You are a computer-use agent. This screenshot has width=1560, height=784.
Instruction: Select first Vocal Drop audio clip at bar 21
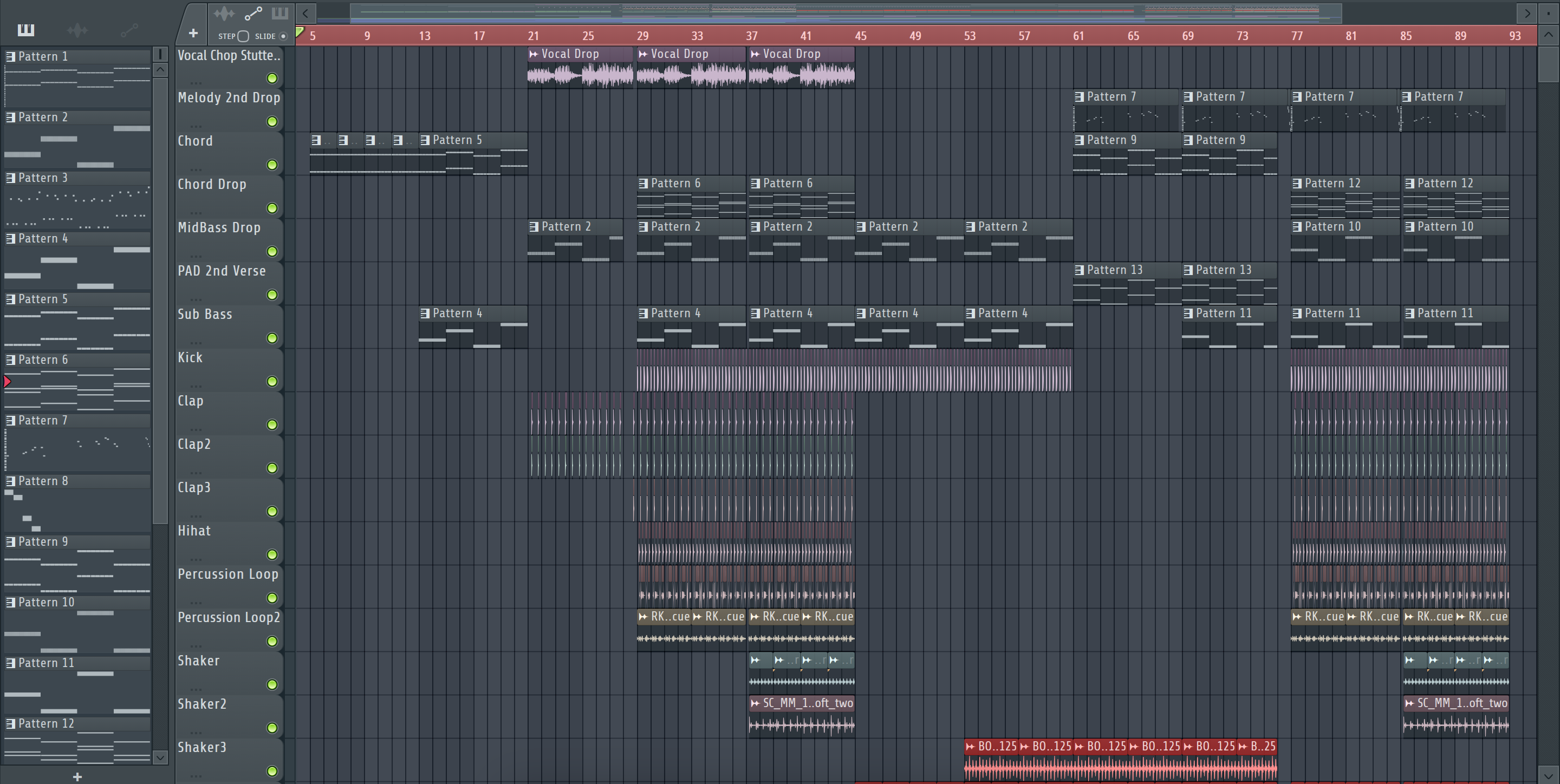tap(580, 67)
